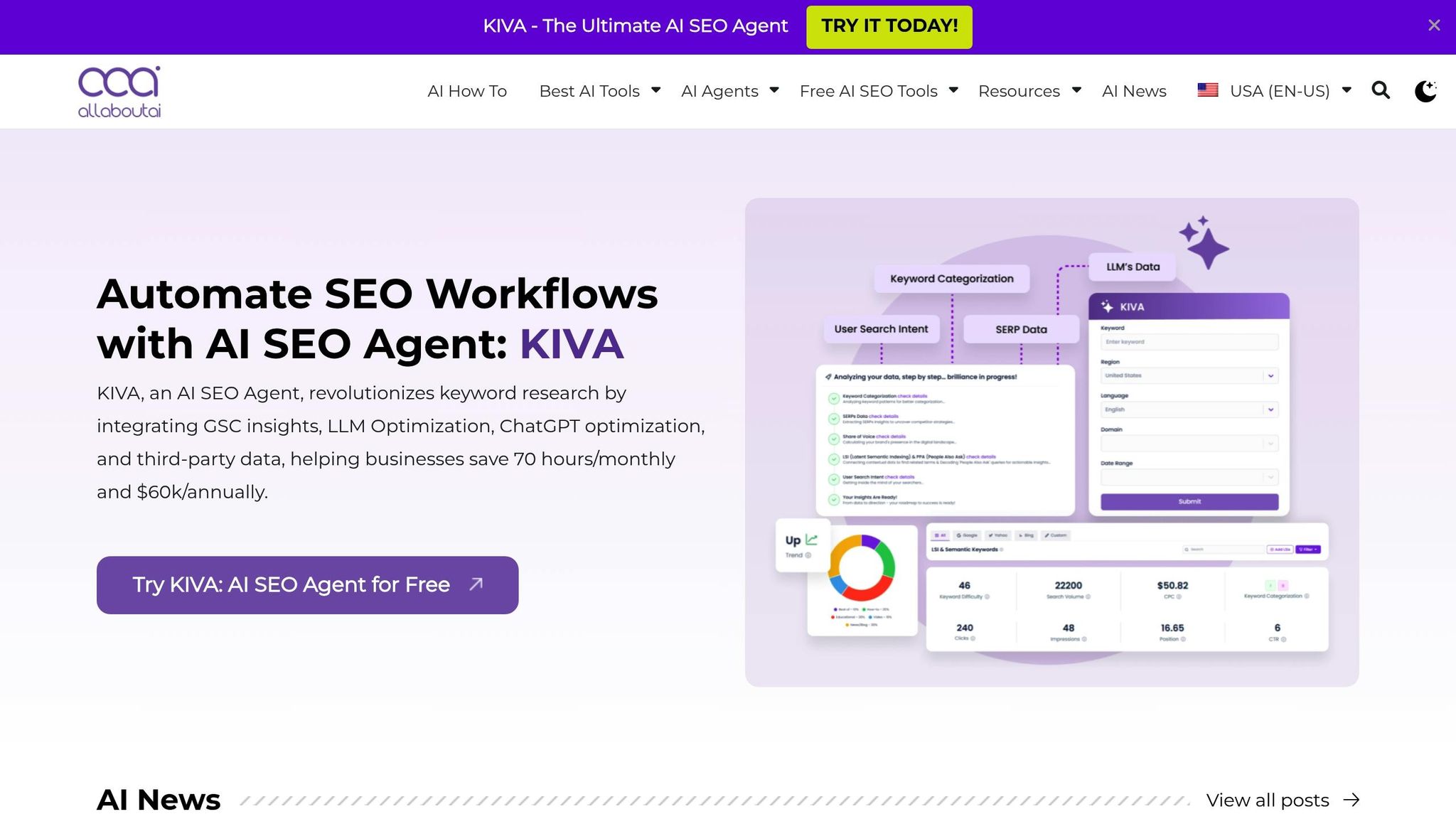Image resolution: width=1456 pixels, height=819 pixels.
Task: Expand the language selector arrow
Action: [x=1347, y=90]
